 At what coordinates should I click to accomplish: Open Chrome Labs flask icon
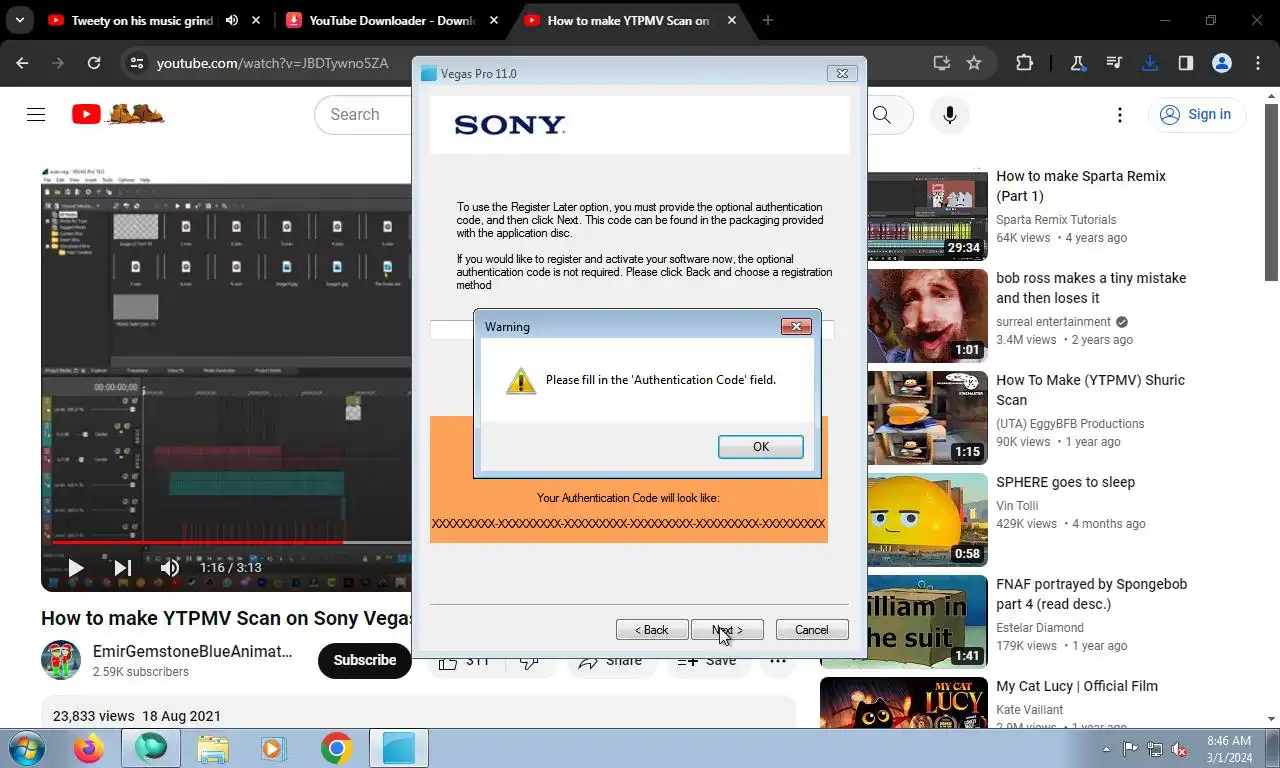tap(1078, 63)
